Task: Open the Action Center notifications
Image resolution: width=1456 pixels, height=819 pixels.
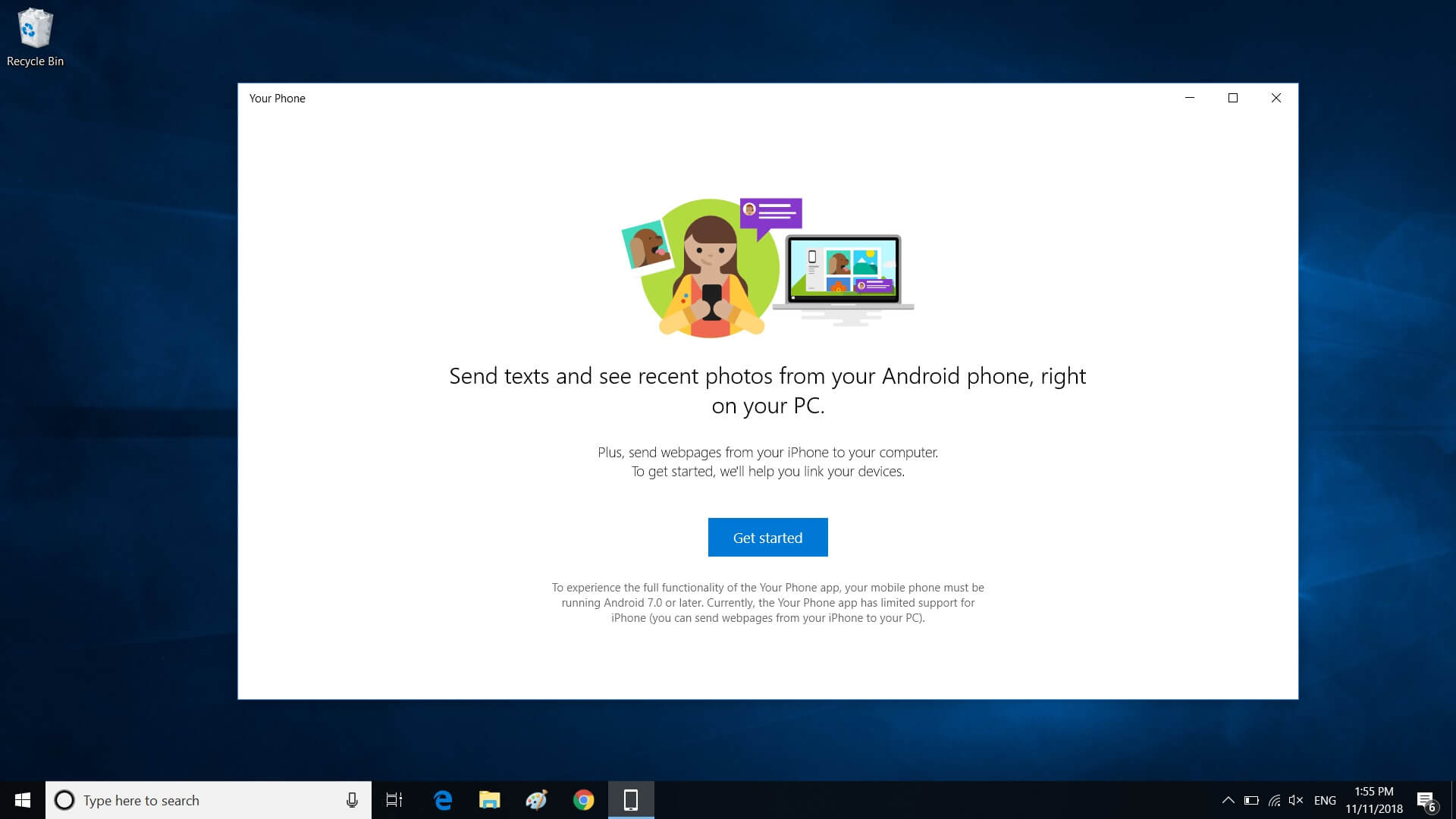Action: [x=1426, y=800]
